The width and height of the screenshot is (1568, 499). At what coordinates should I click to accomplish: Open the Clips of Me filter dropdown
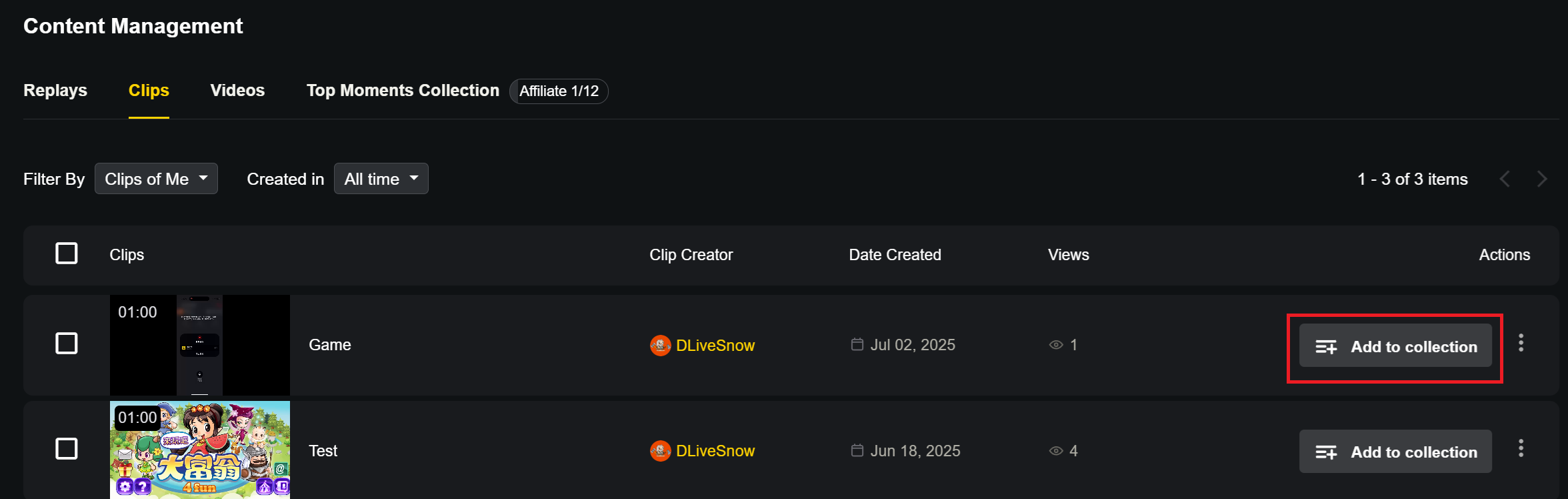[156, 179]
